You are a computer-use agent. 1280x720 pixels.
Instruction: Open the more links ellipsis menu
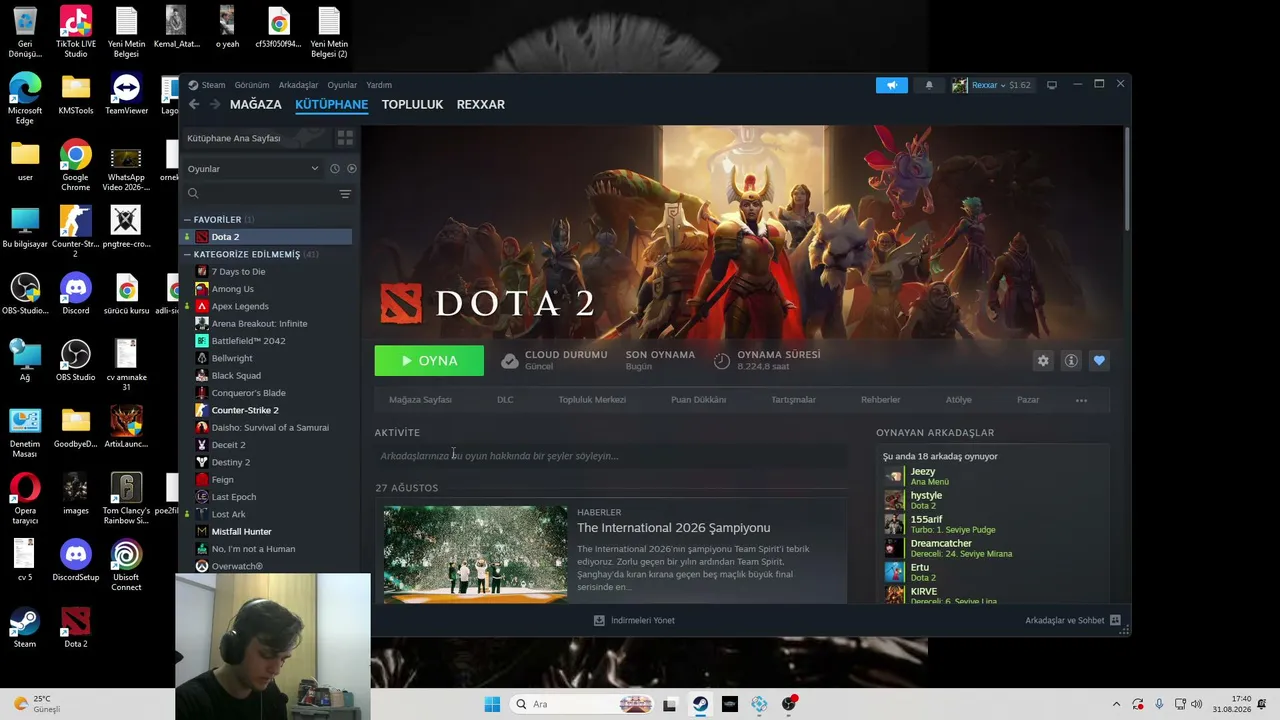pos(1081,400)
